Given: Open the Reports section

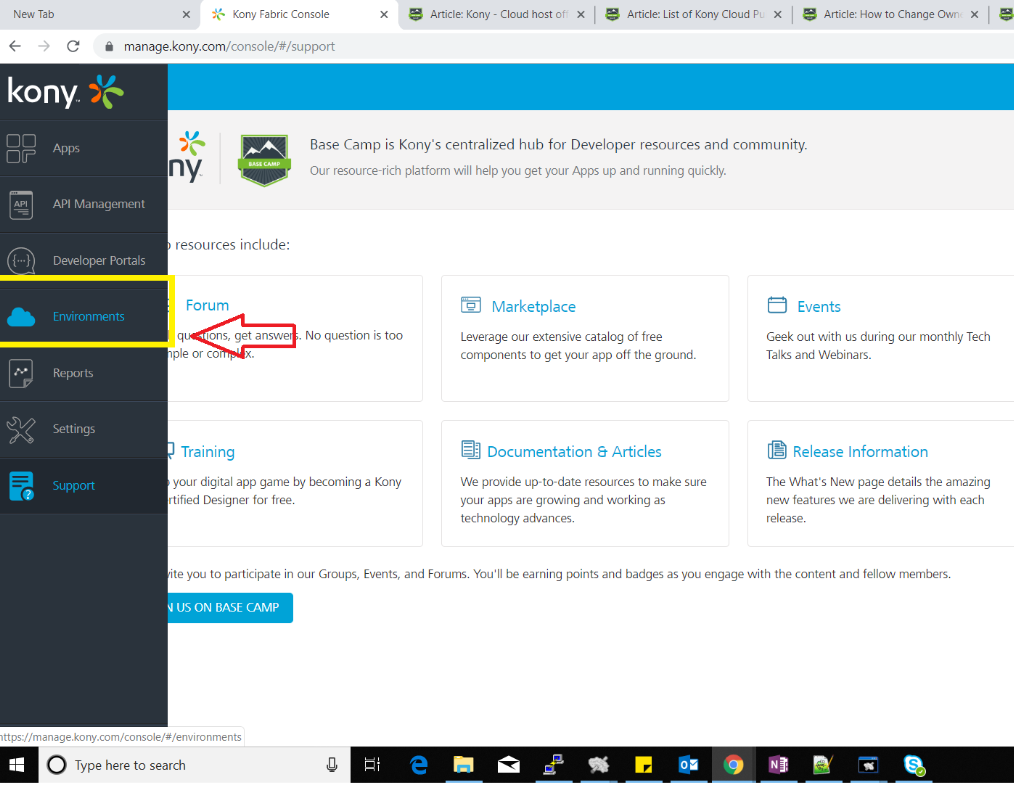Looking at the screenshot, I should pyautogui.click(x=73, y=372).
